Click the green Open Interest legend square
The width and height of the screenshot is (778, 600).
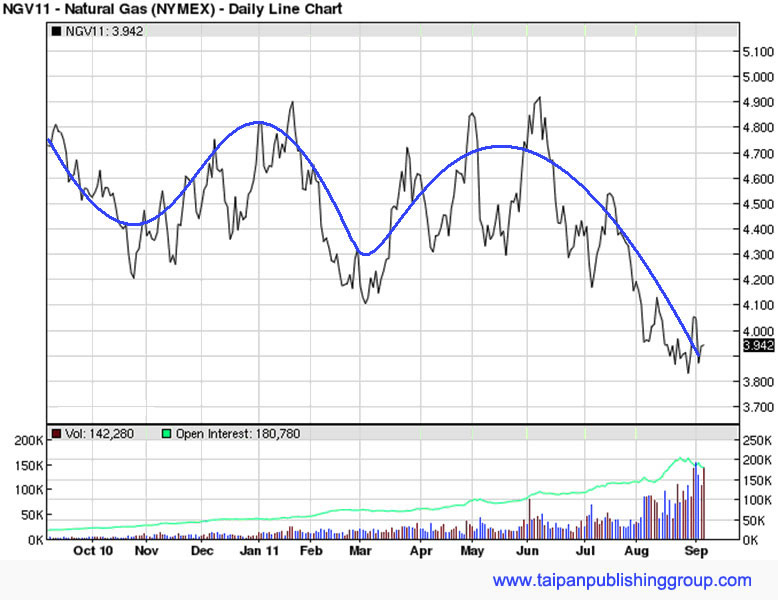[167, 434]
